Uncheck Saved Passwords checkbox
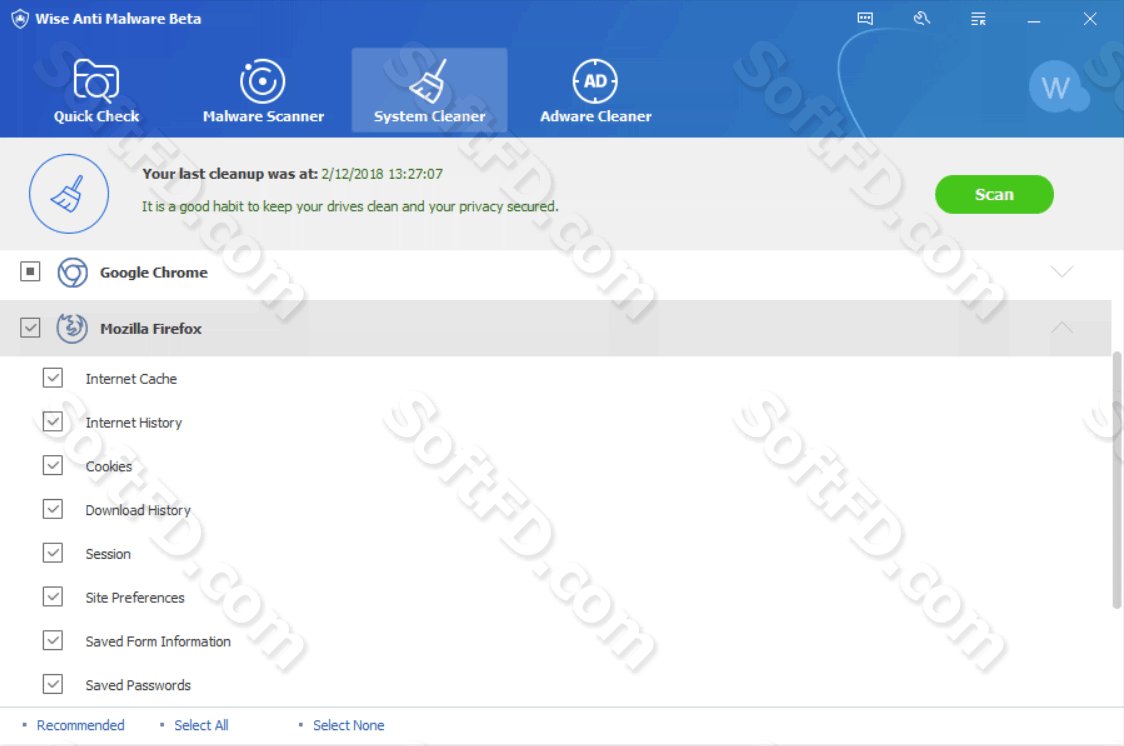The height and width of the screenshot is (746, 1124). click(52, 684)
